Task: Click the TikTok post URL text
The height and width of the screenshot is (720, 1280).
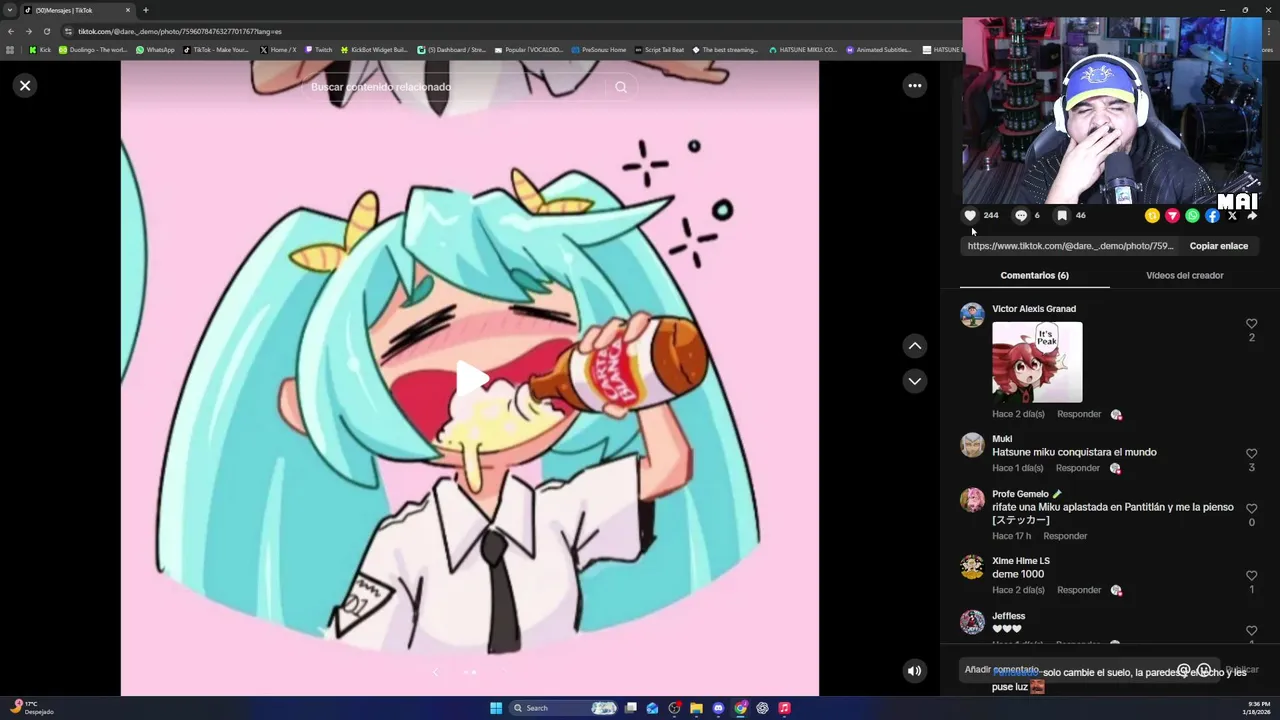Action: pyautogui.click(x=1070, y=246)
